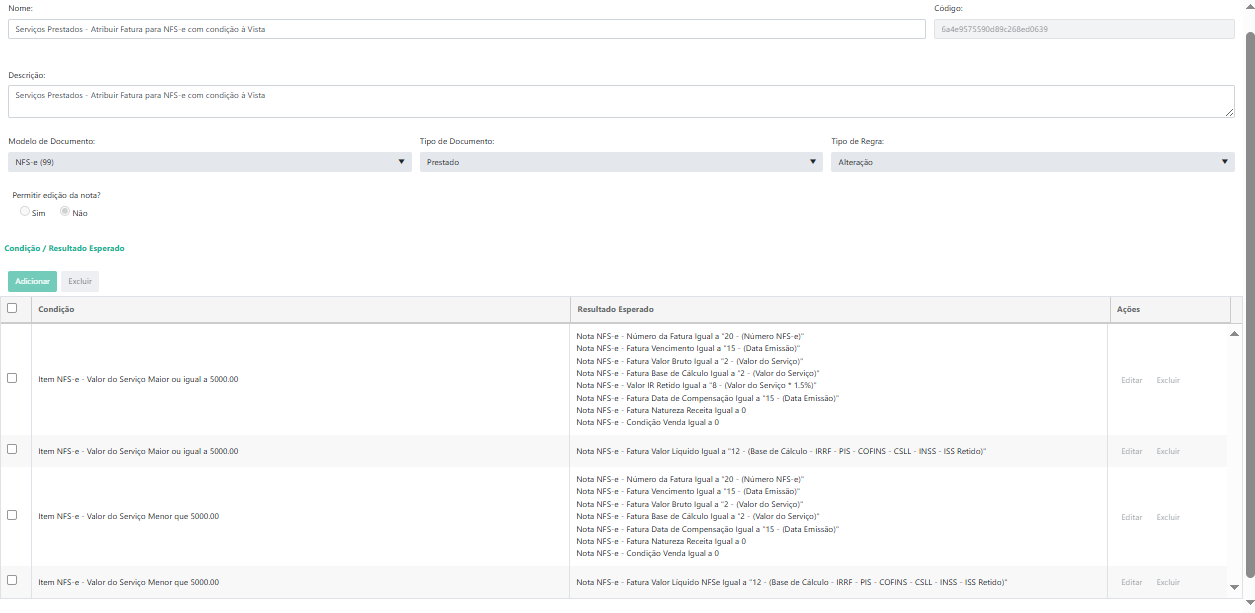This screenshot has width=1255, height=613.
Task: Click the Código read-only field
Action: [x=1084, y=29]
